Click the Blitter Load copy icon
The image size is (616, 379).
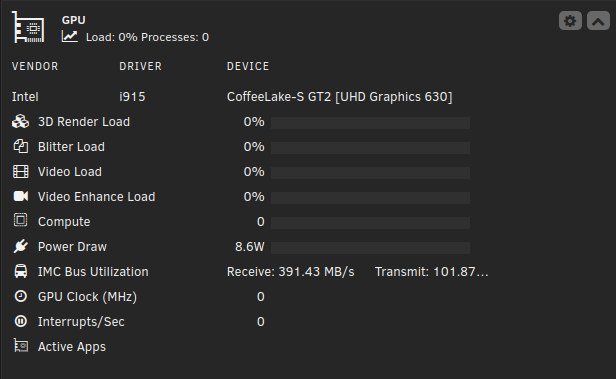(20, 146)
